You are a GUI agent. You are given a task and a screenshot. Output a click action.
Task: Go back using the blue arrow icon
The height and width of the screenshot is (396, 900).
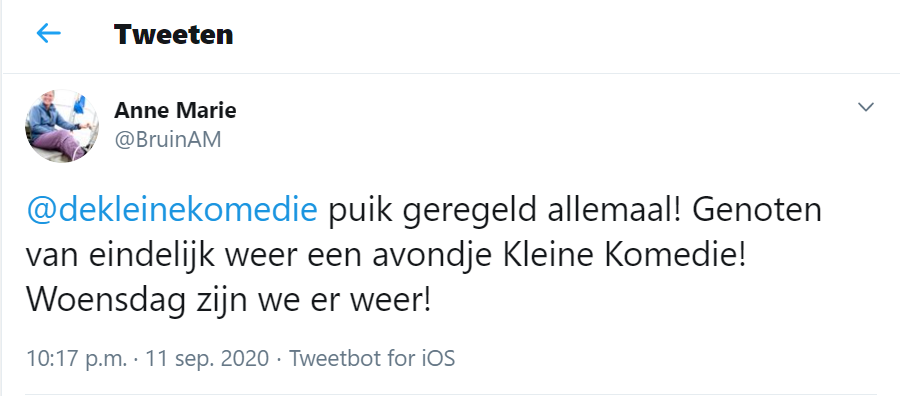pyautogui.click(x=49, y=34)
